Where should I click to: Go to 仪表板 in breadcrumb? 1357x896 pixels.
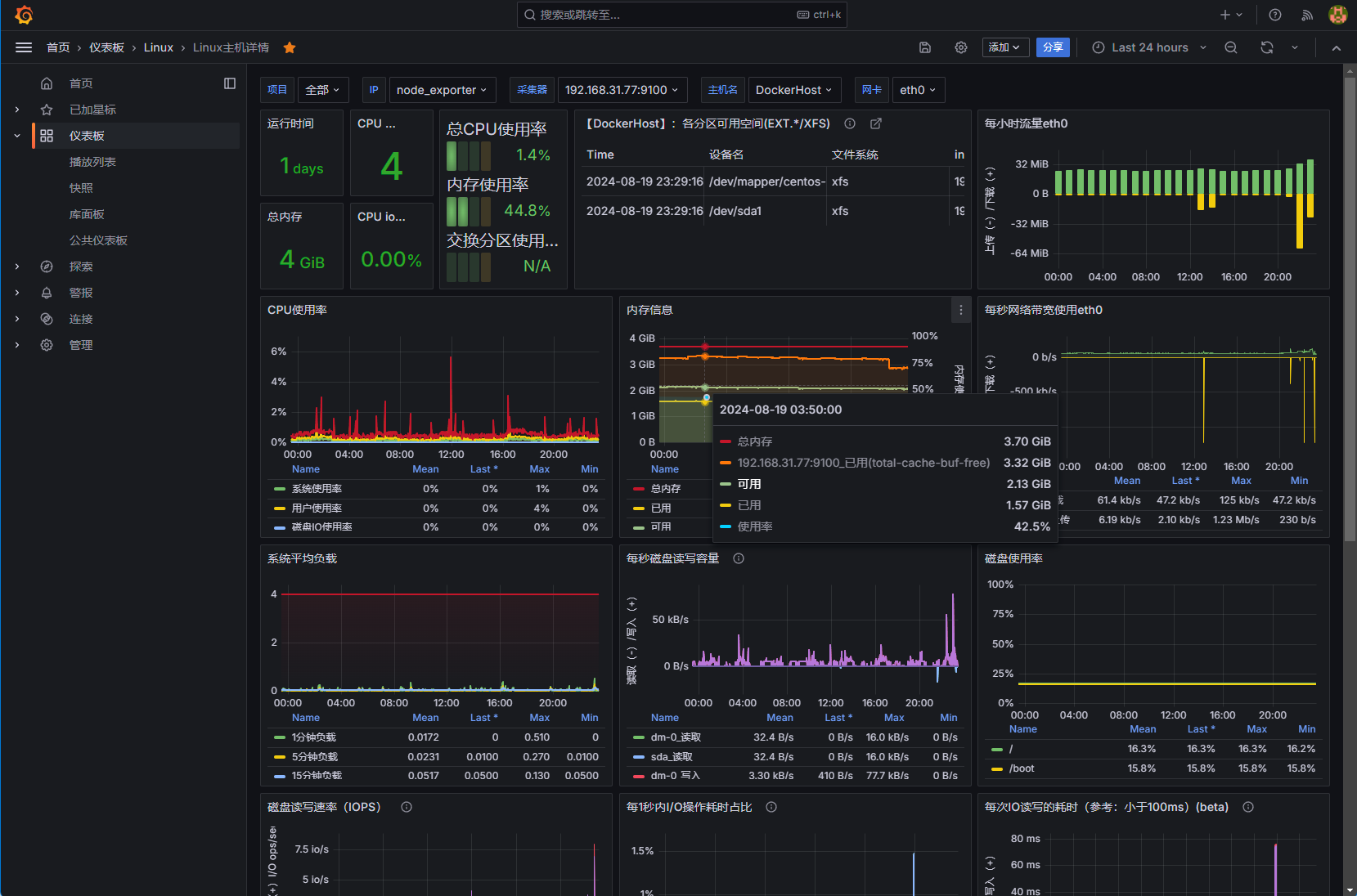[106, 47]
